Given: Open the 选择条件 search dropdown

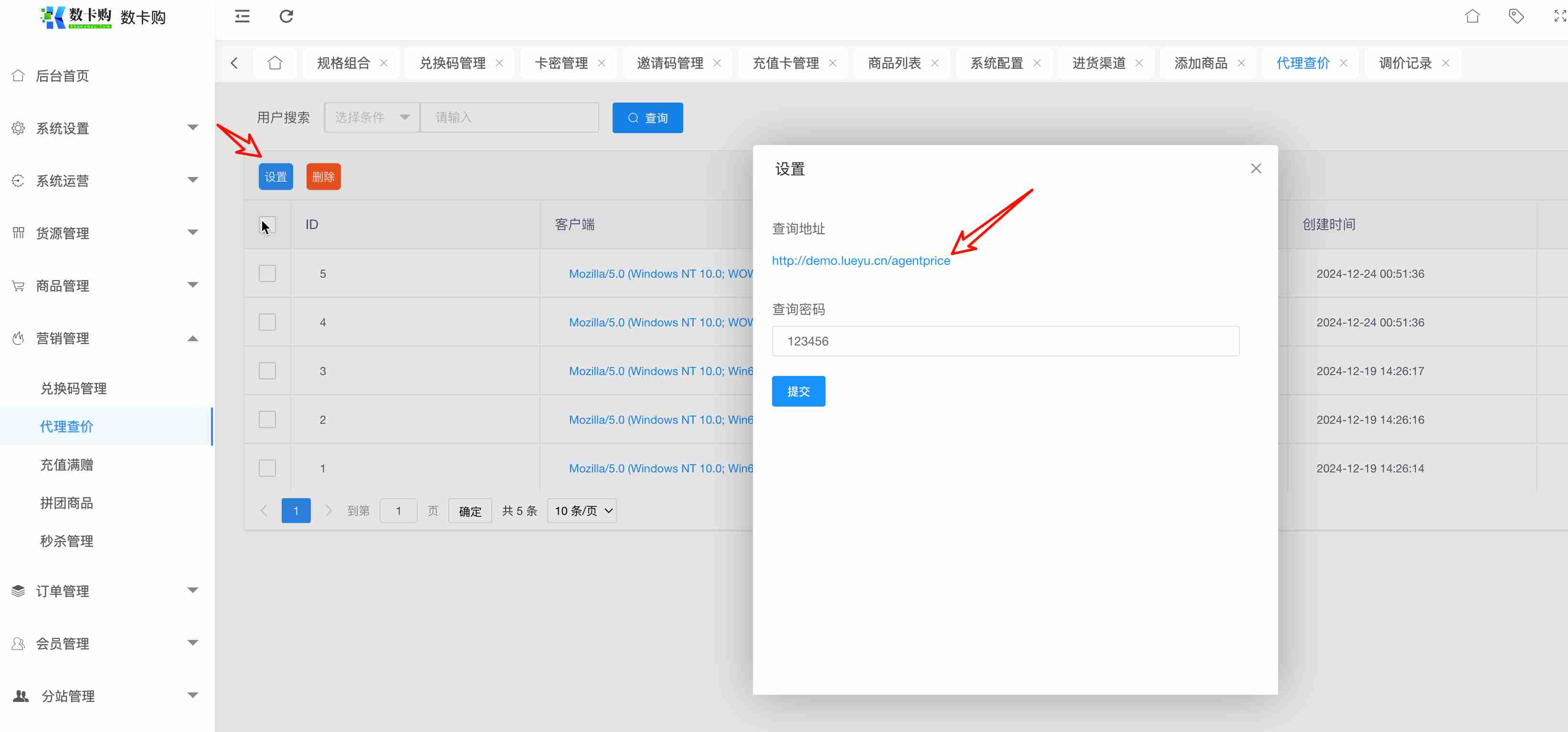Looking at the screenshot, I should [372, 117].
